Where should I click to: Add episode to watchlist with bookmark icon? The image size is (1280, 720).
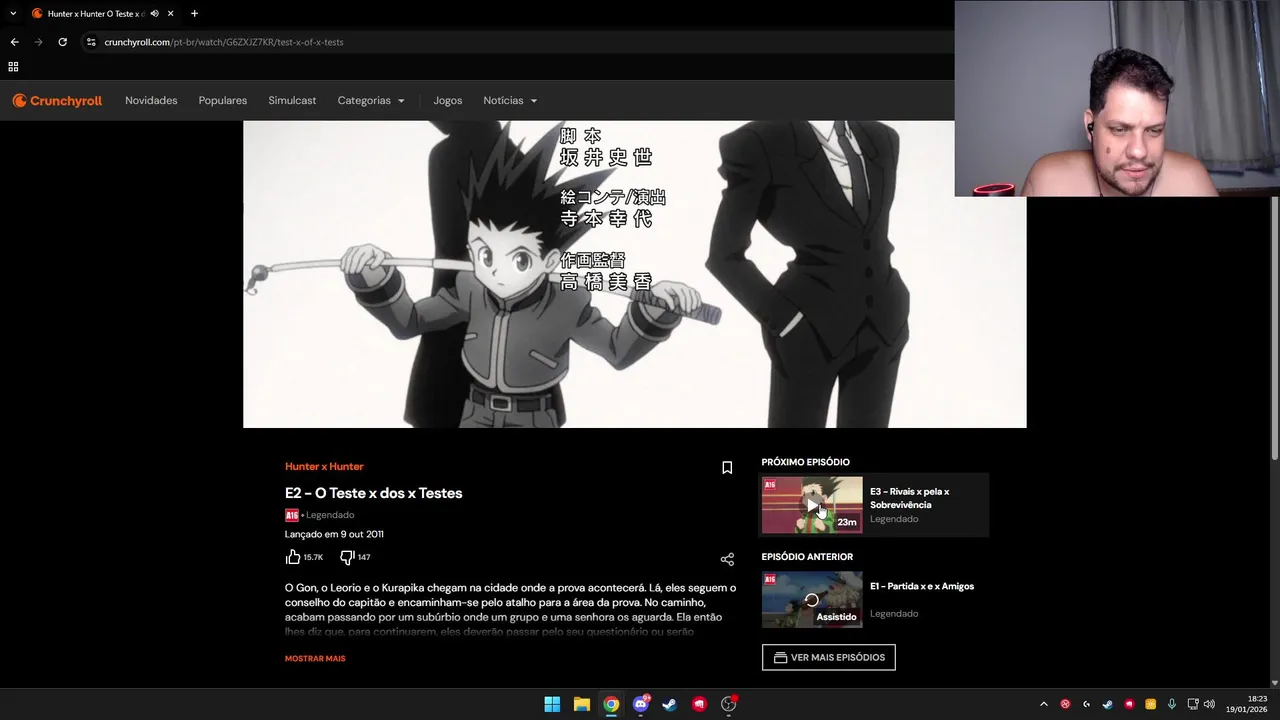[x=727, y=467]
